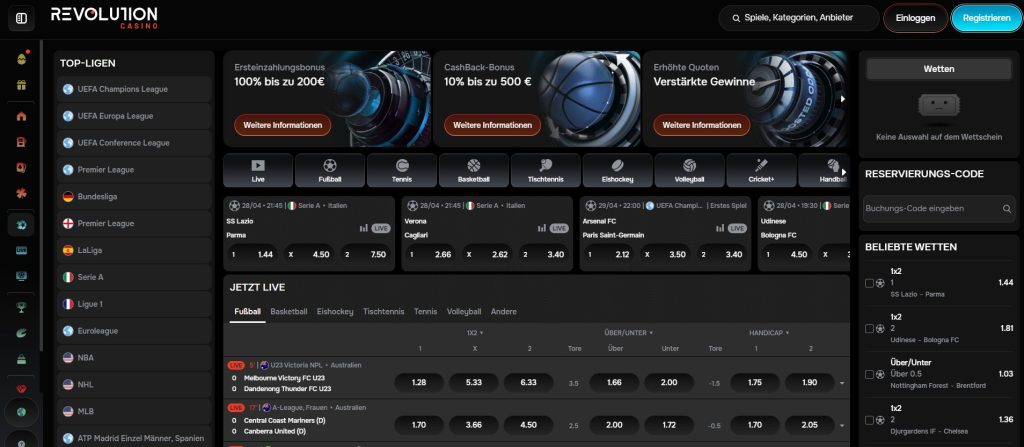Image resolution: width=1024 pixels, height=447 pixels.
Task: Open Bundesliga in Top-Ligen
Action: (x=135, y=197)
